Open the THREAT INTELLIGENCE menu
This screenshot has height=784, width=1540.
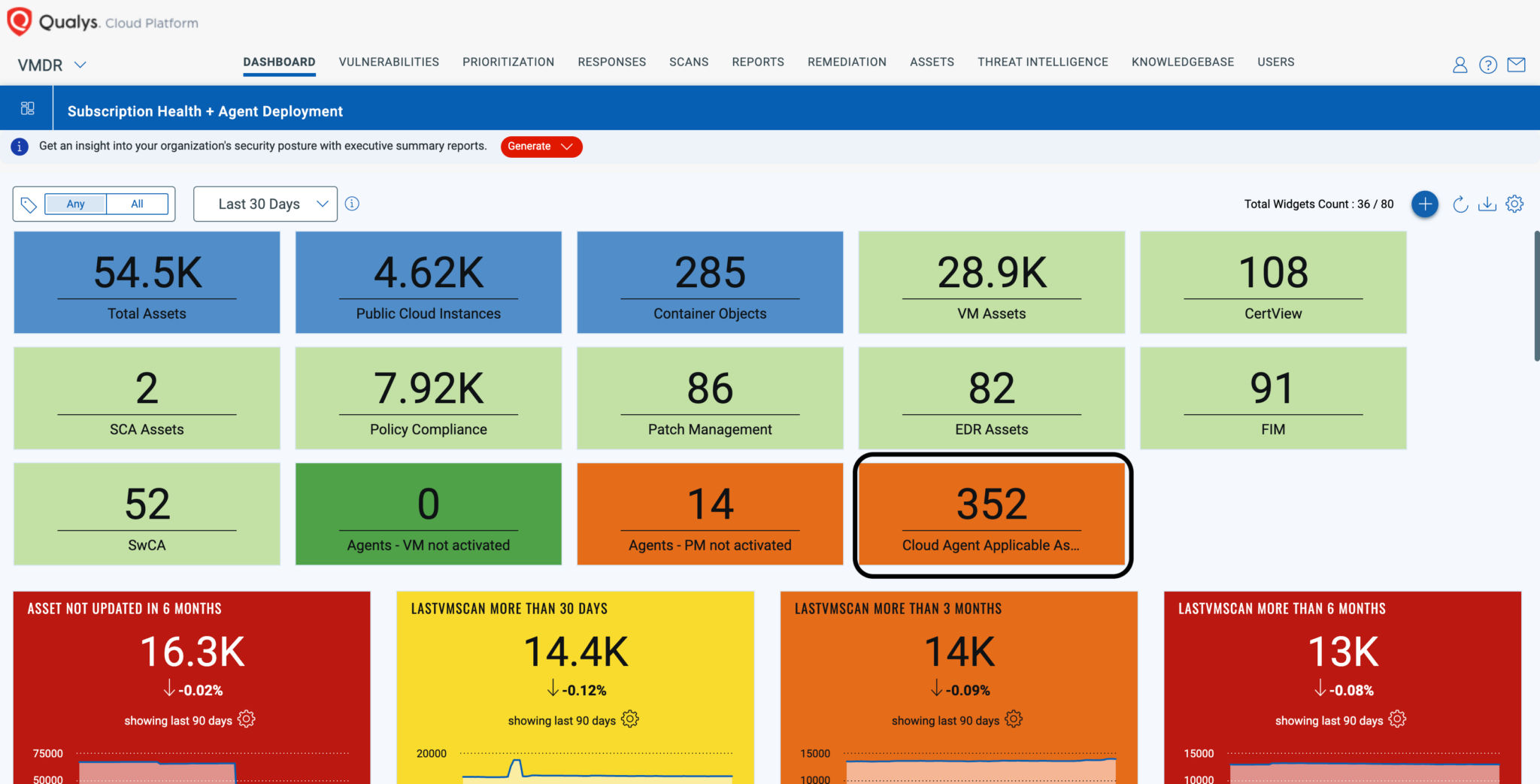point(1042,62)
